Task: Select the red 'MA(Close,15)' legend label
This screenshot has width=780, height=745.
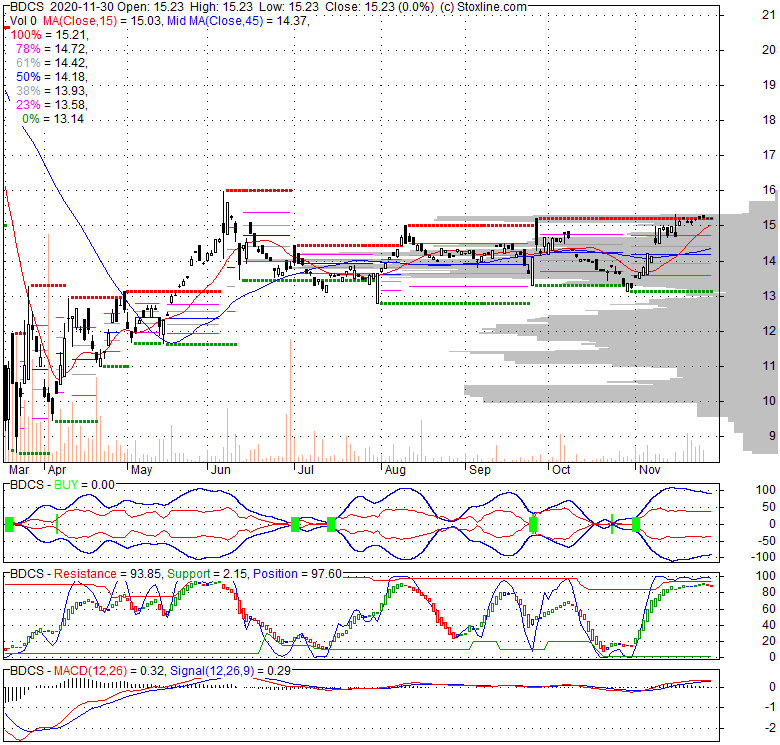Action: [x=80, y=21]
